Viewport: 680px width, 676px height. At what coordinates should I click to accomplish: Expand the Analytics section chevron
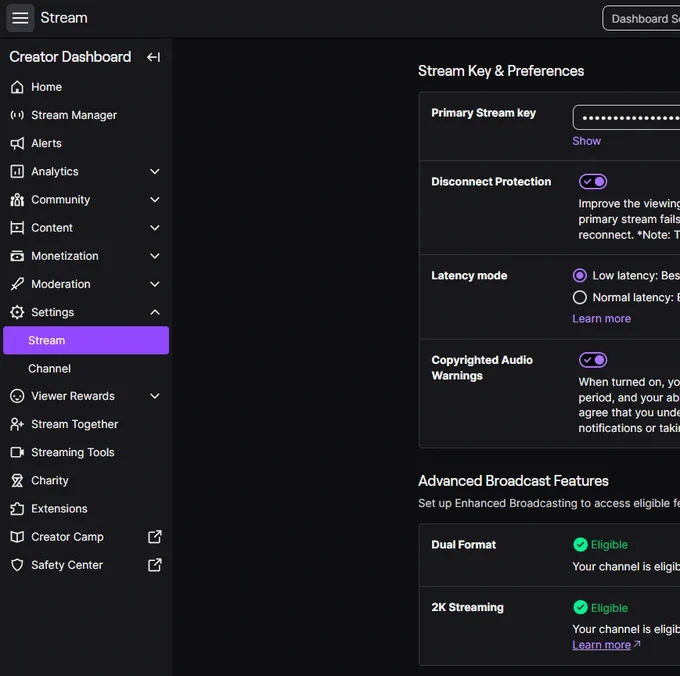(x=155, y=172)
